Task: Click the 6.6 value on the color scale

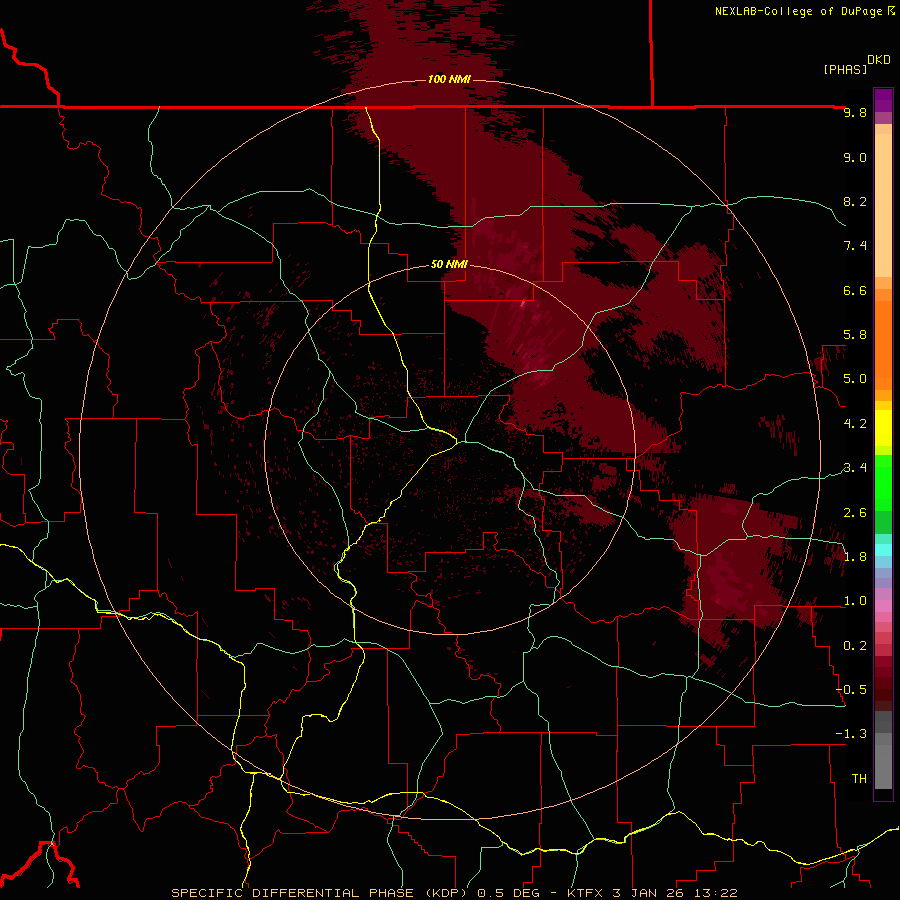Action: click(x=855, y=291)
